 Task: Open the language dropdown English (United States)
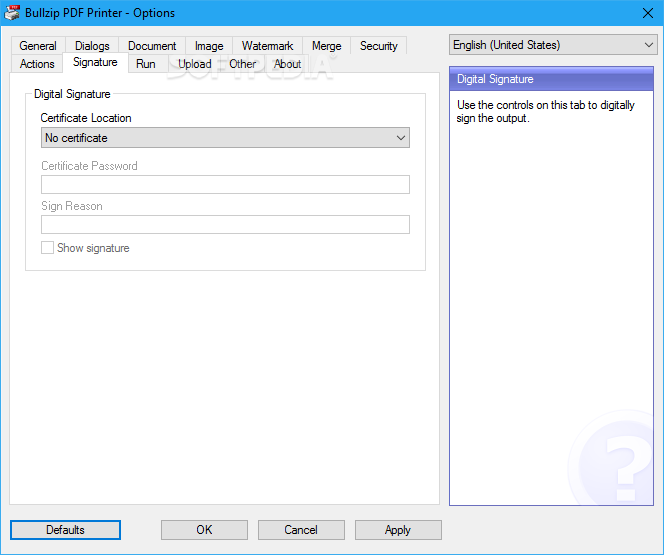pyautogui.click(x=553, y=45)
